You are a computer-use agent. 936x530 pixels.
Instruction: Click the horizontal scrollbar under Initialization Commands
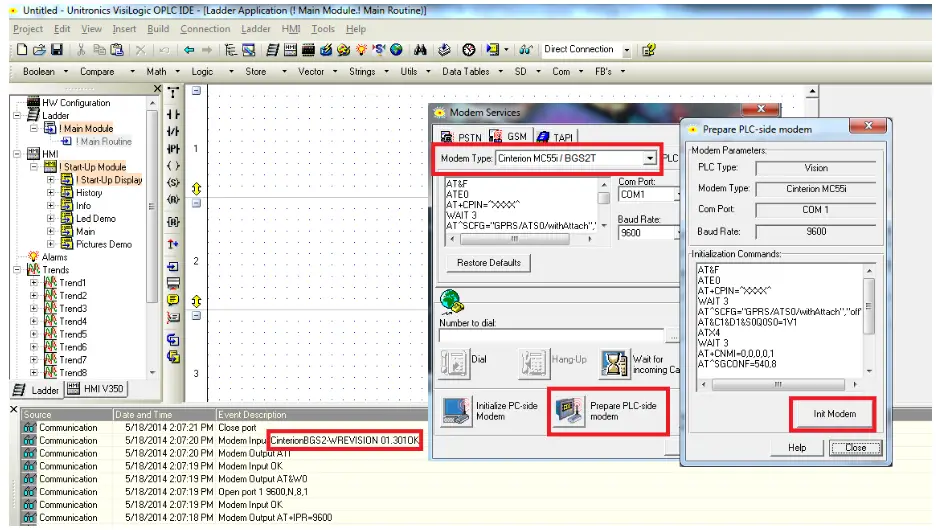tap(778, 384)
